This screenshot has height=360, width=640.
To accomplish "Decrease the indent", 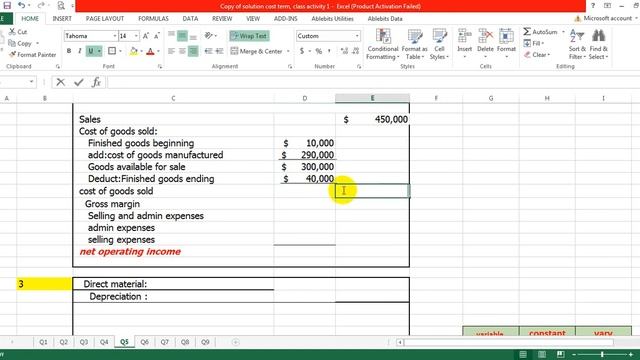I will pos(208,51).
